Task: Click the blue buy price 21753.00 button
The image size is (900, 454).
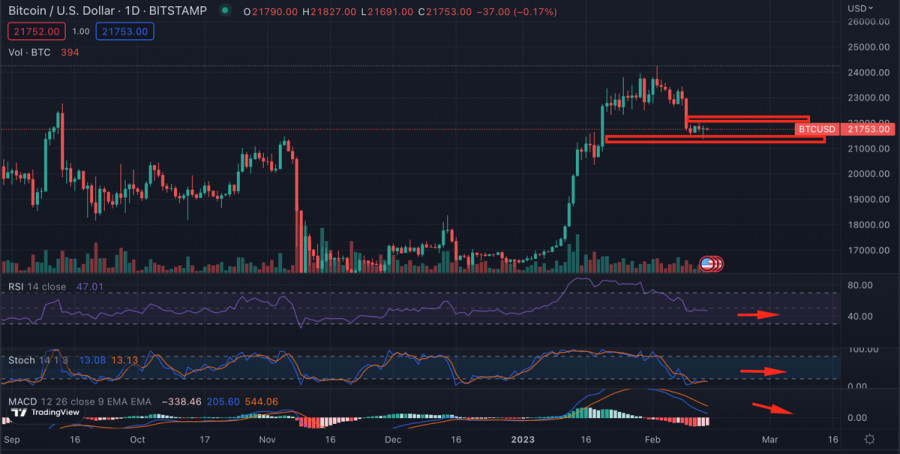Action: (x=125, y=32)
